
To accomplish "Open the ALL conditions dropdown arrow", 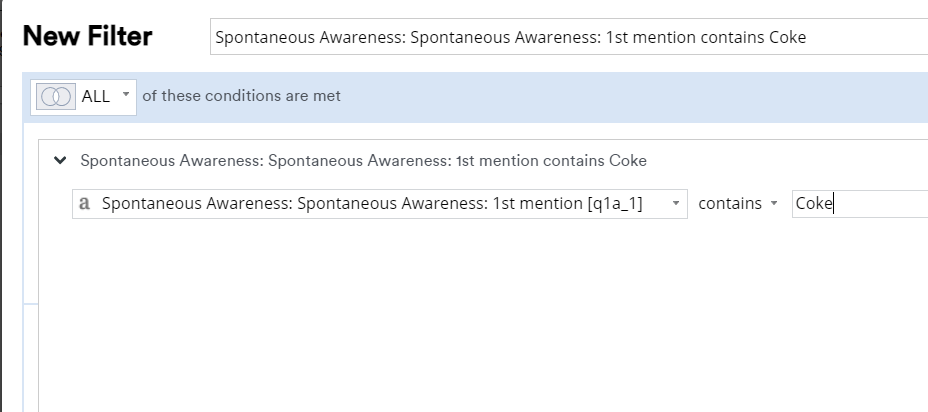I will (x=126, y=95).
